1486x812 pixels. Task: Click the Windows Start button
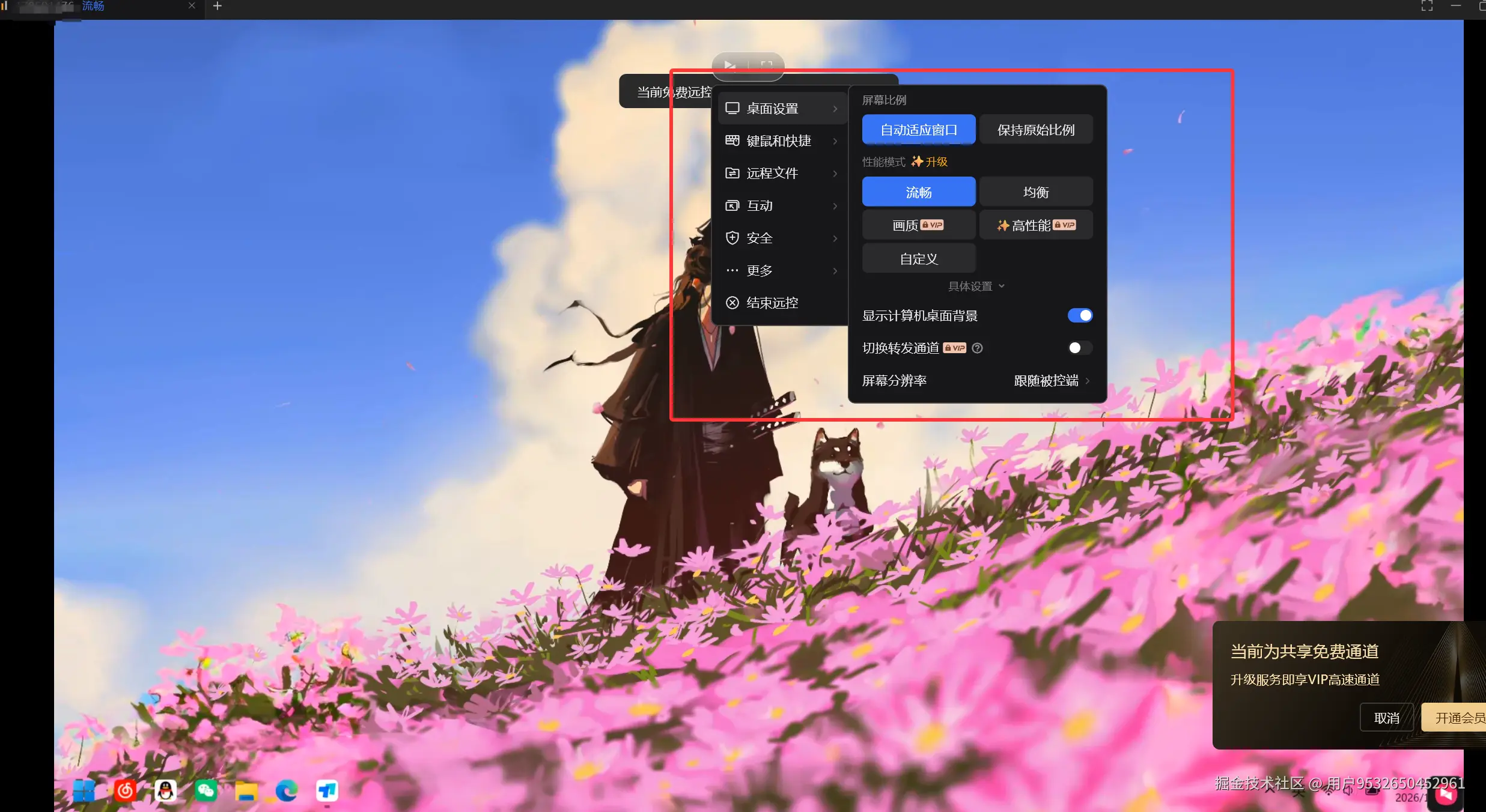point(84,790)
